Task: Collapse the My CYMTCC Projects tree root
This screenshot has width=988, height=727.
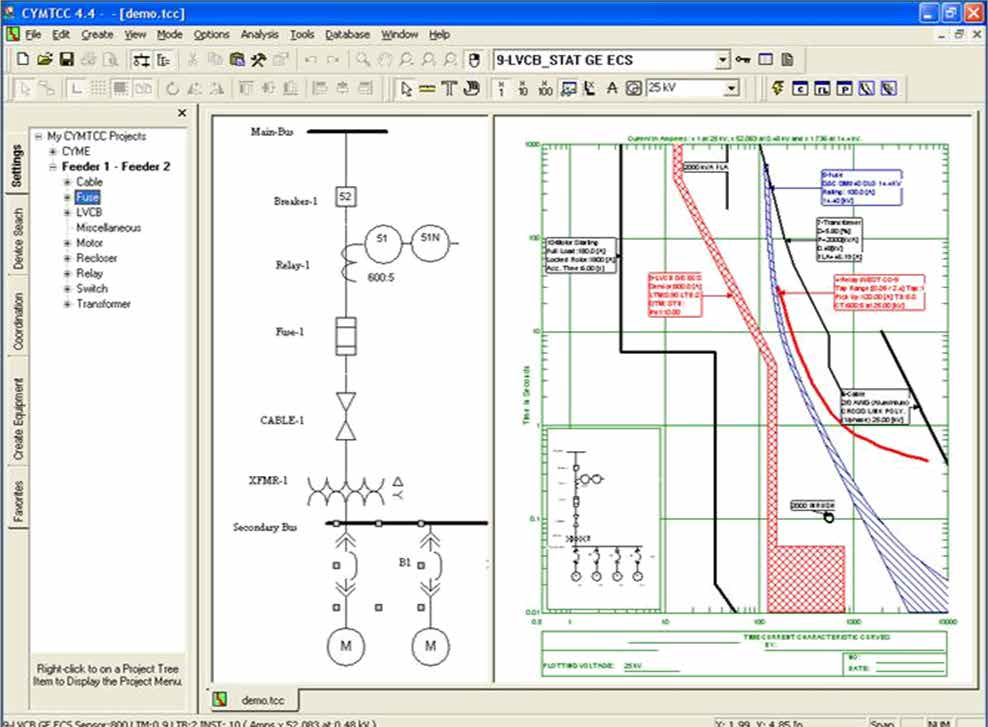Action: 38,136
